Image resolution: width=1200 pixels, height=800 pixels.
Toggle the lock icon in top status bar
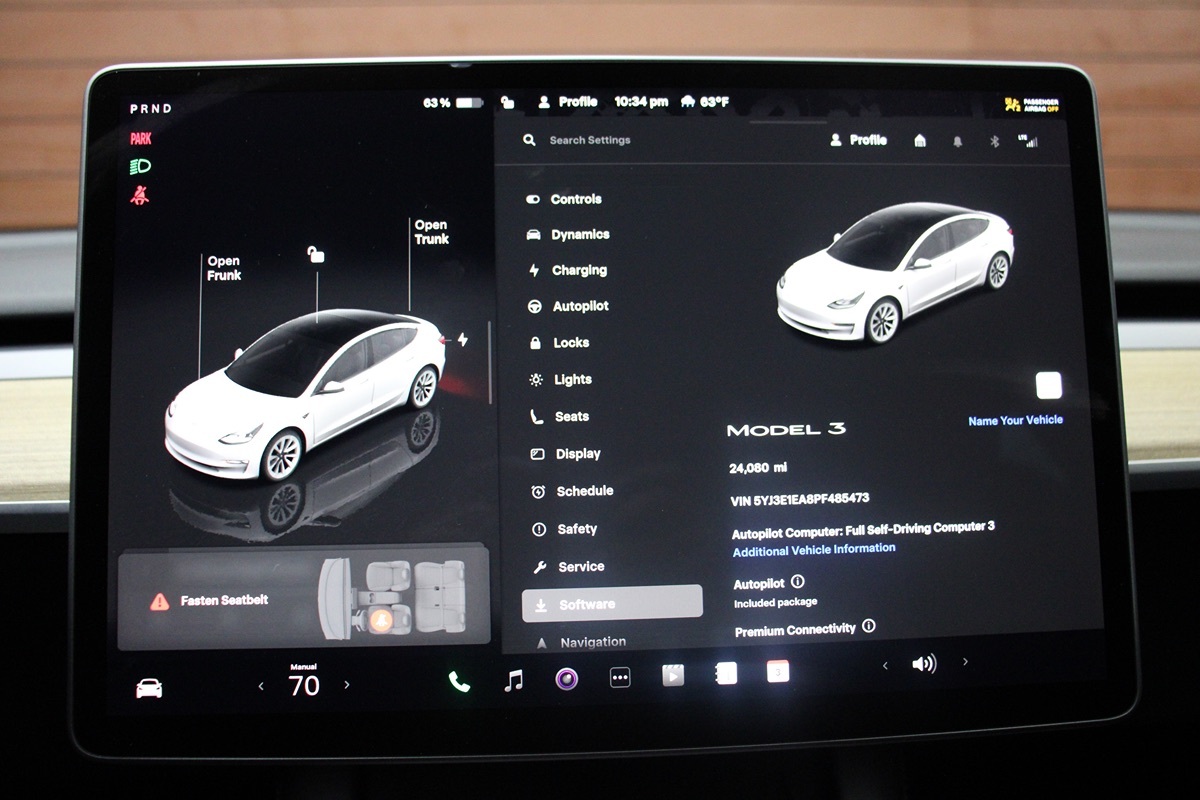(508, 102)
